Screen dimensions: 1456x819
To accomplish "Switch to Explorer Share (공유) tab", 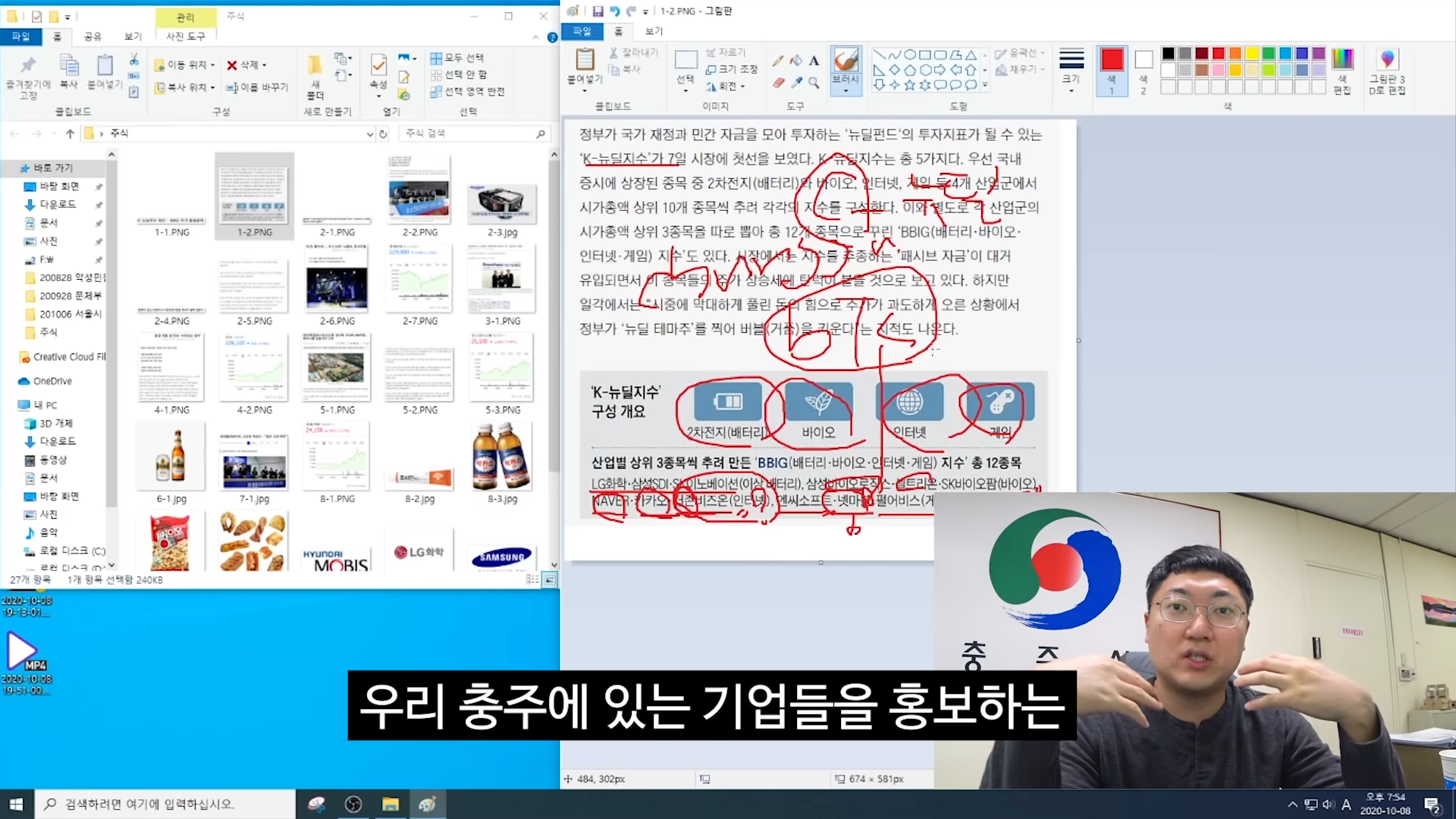I will (93, 36).
